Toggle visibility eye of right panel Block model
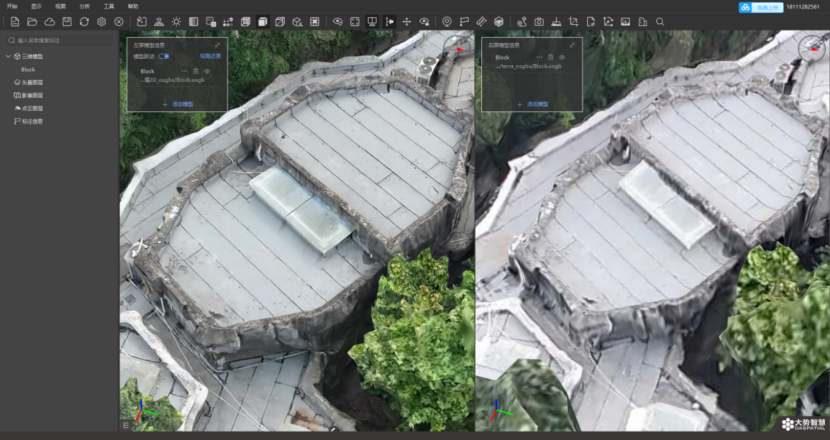 [562, 58]
